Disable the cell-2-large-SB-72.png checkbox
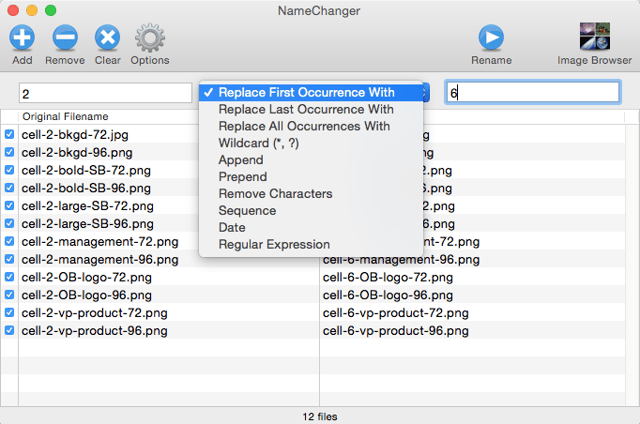This screenshot has width=640, height=424. tap(9, 206)
